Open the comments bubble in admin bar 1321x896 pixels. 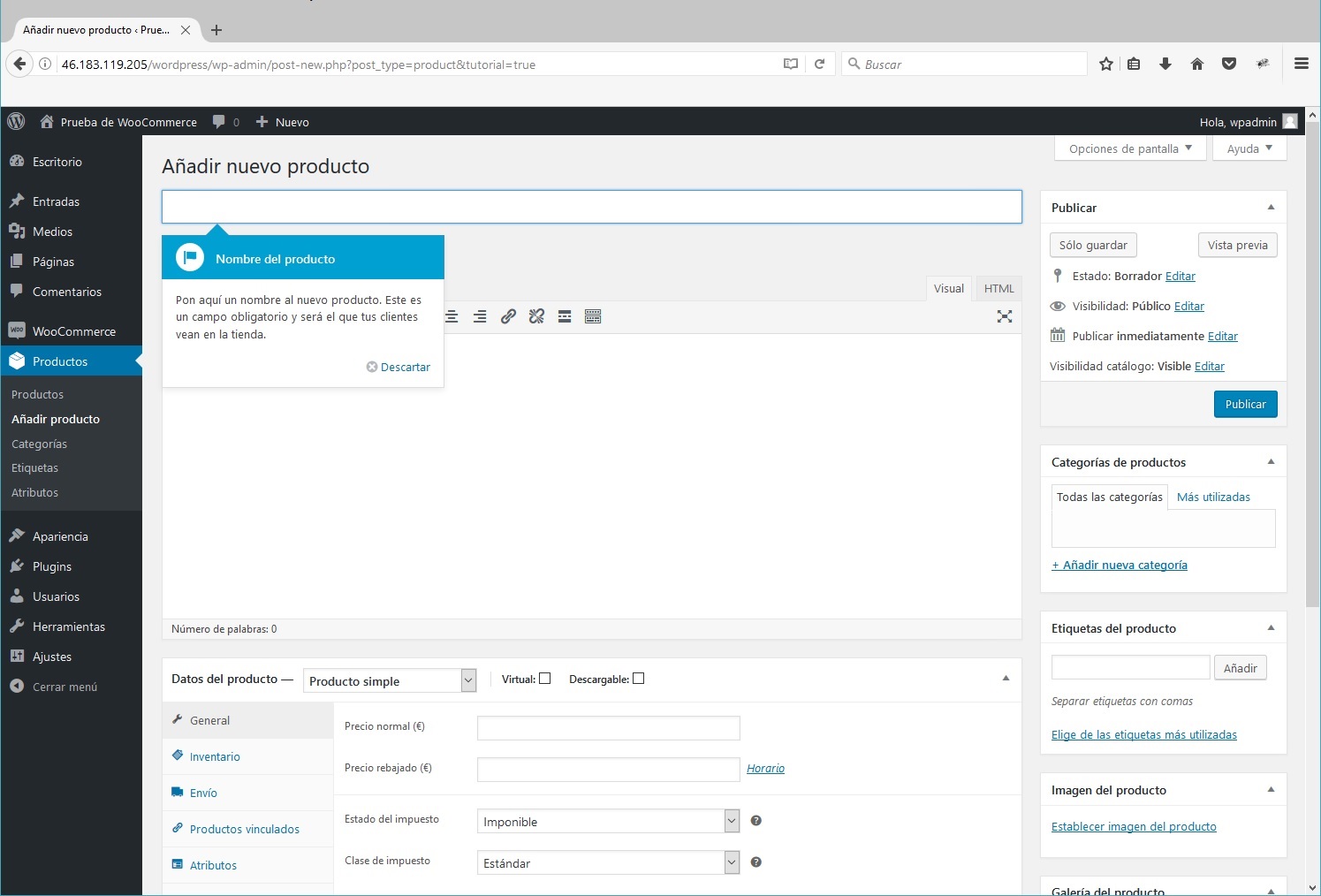(219, 122)
